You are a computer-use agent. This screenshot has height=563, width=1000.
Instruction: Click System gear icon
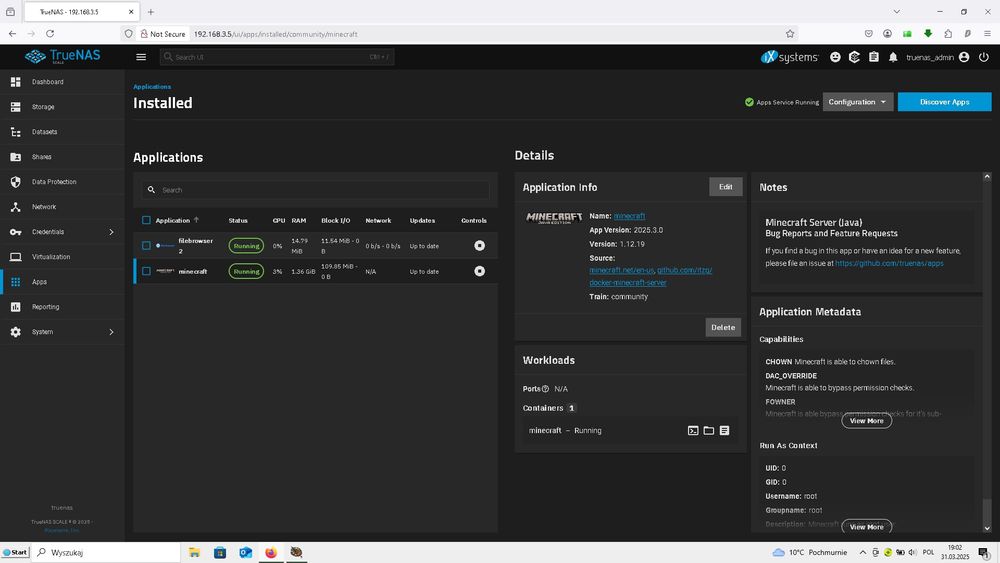[x=15, y=332]
